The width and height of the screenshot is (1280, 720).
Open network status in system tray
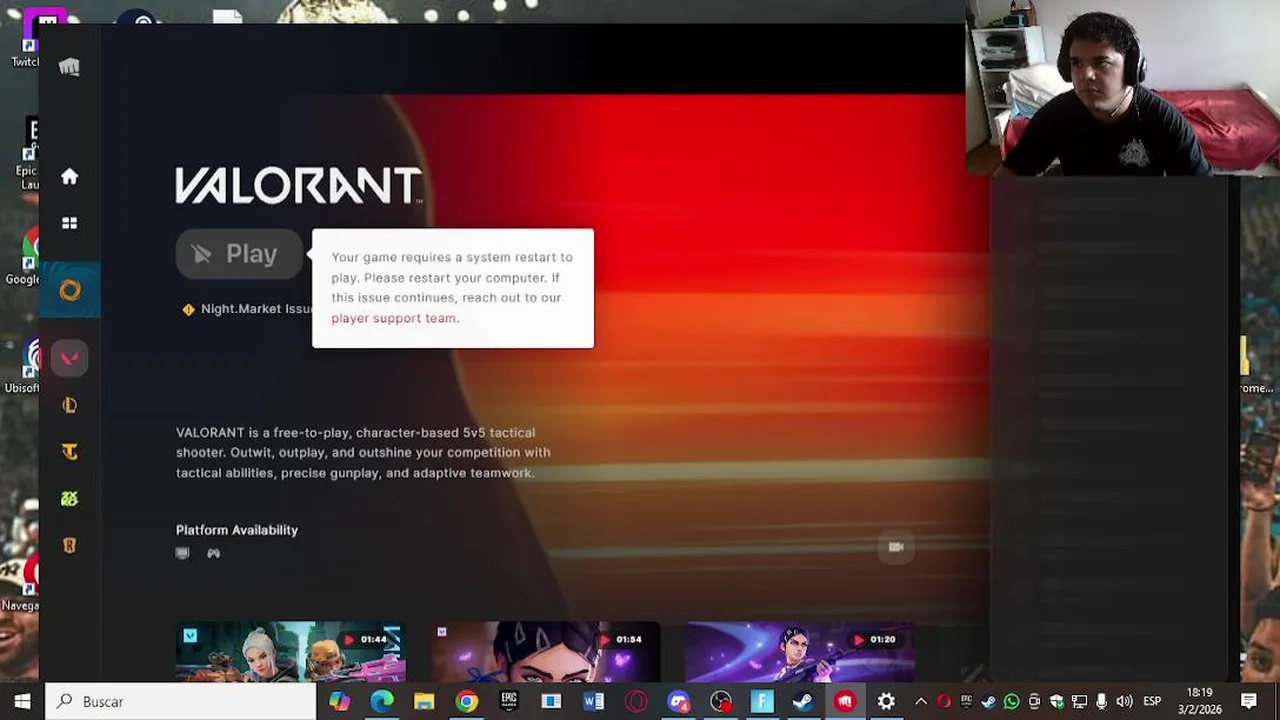click(1080, 701)
